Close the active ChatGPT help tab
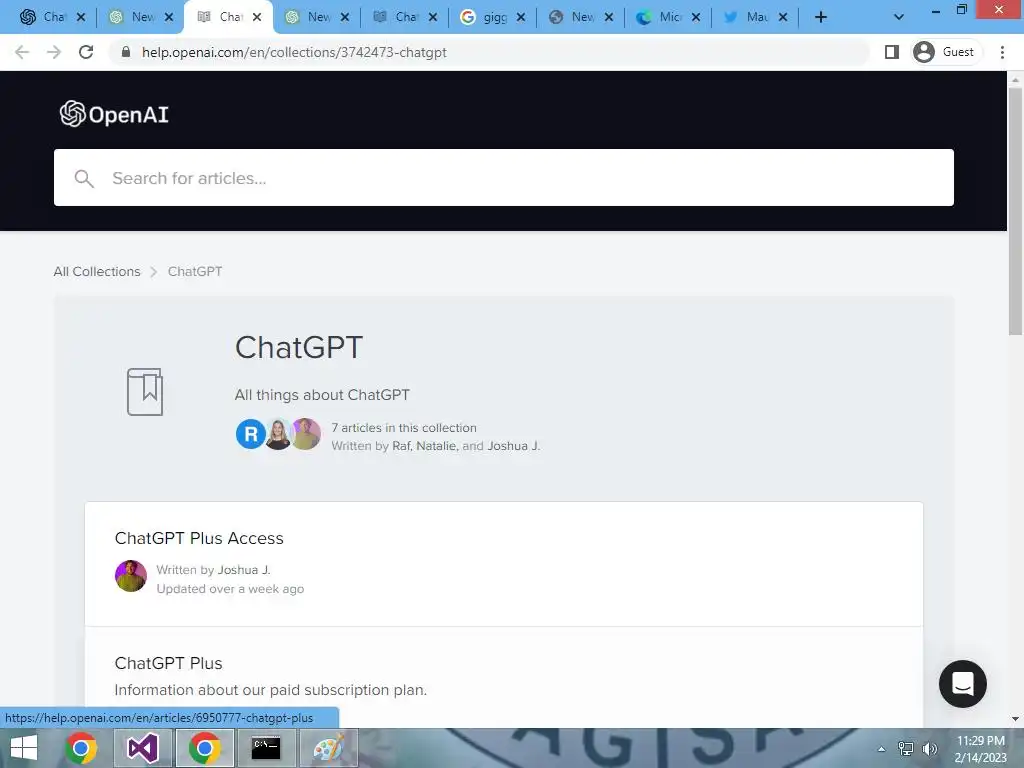The width and height of the screenshot is (1024, 768). pos(257,18)
